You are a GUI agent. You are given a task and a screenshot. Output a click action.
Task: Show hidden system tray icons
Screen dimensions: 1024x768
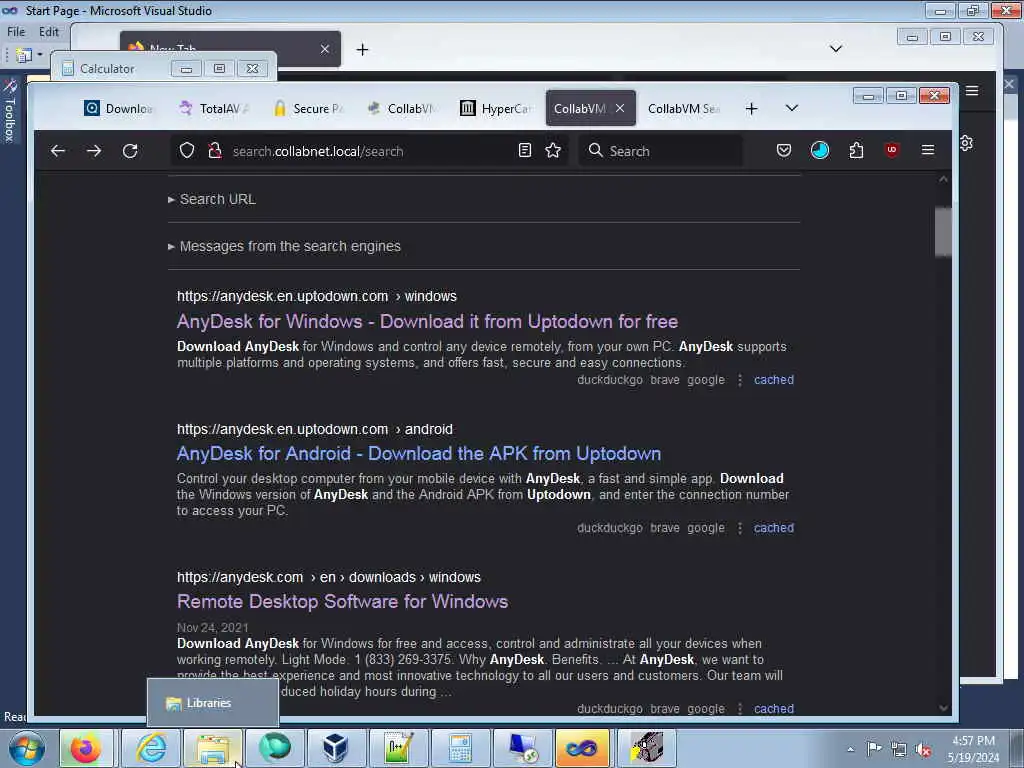850,749
